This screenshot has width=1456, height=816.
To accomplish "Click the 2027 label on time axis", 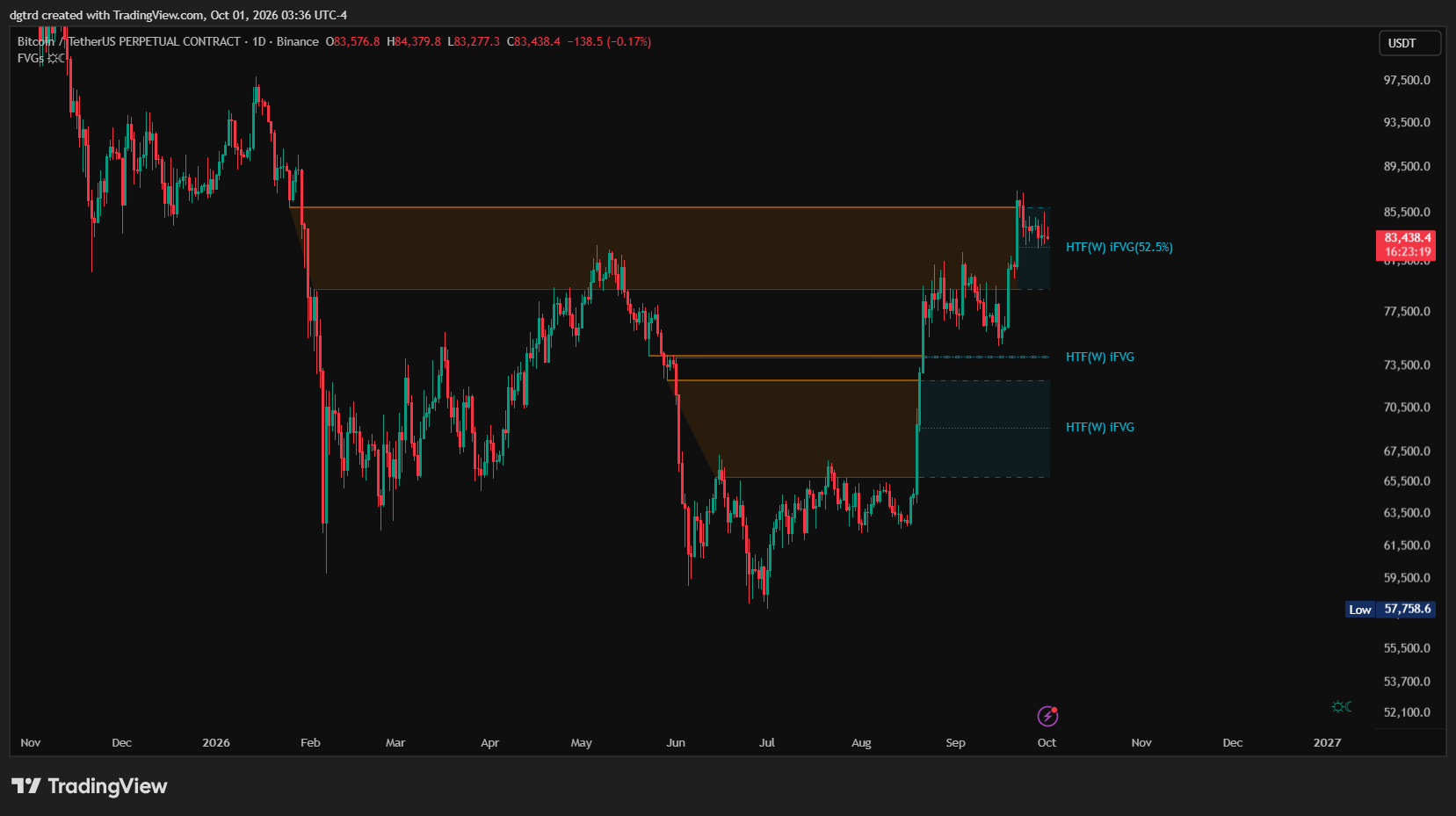I will [x=1327, y=743].
